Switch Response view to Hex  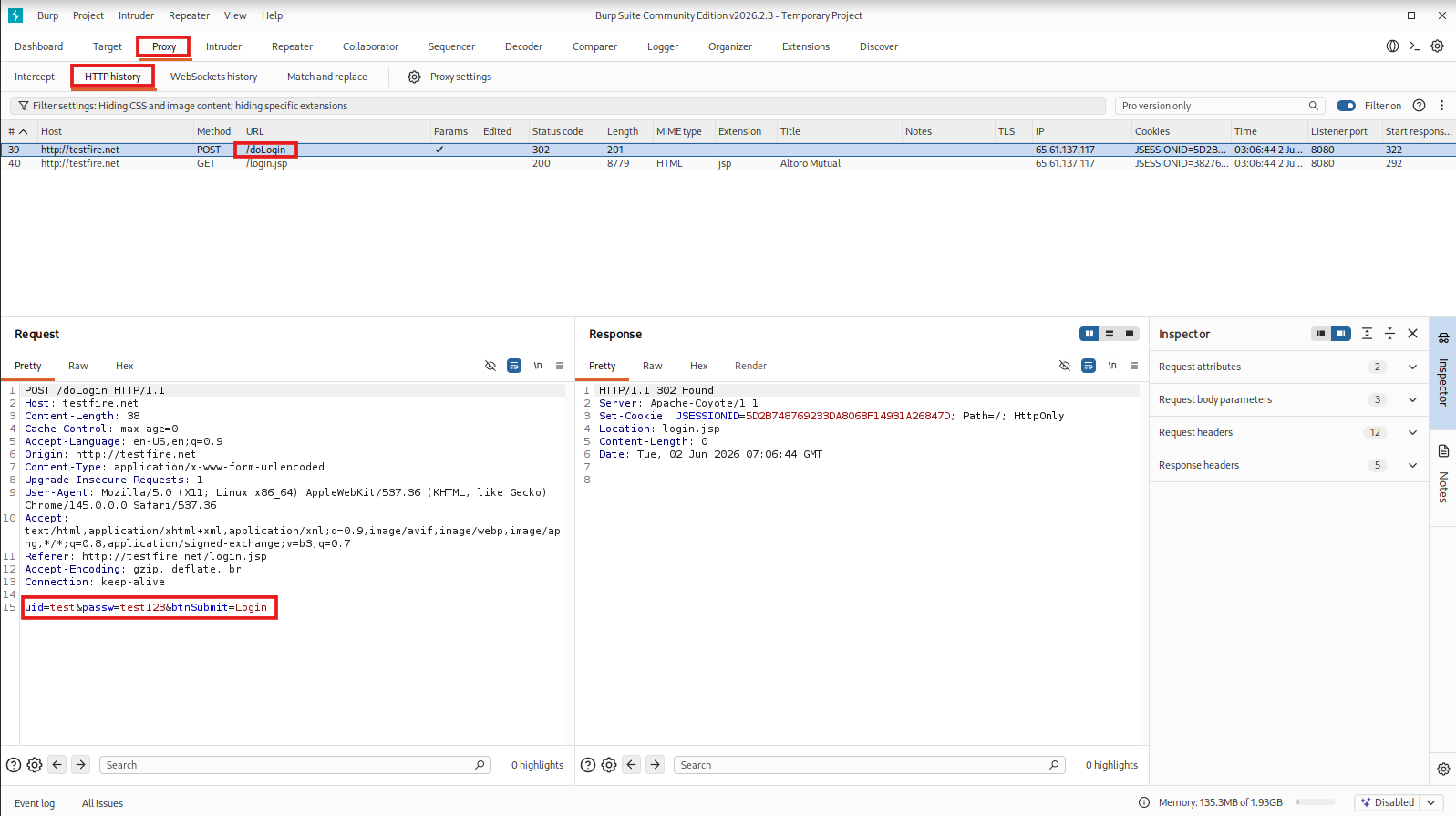point(698,366)
